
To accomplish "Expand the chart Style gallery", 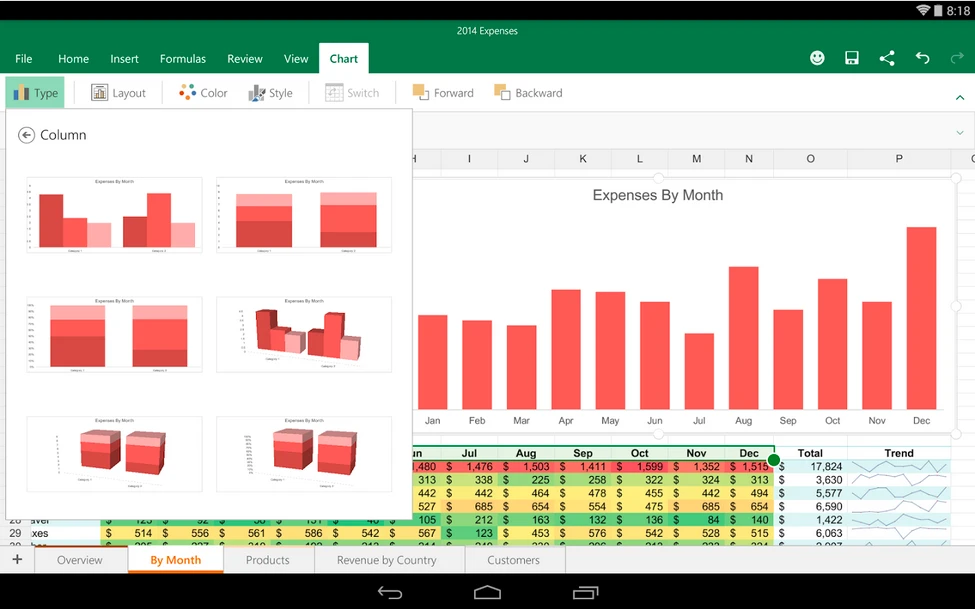I will 270,93.
